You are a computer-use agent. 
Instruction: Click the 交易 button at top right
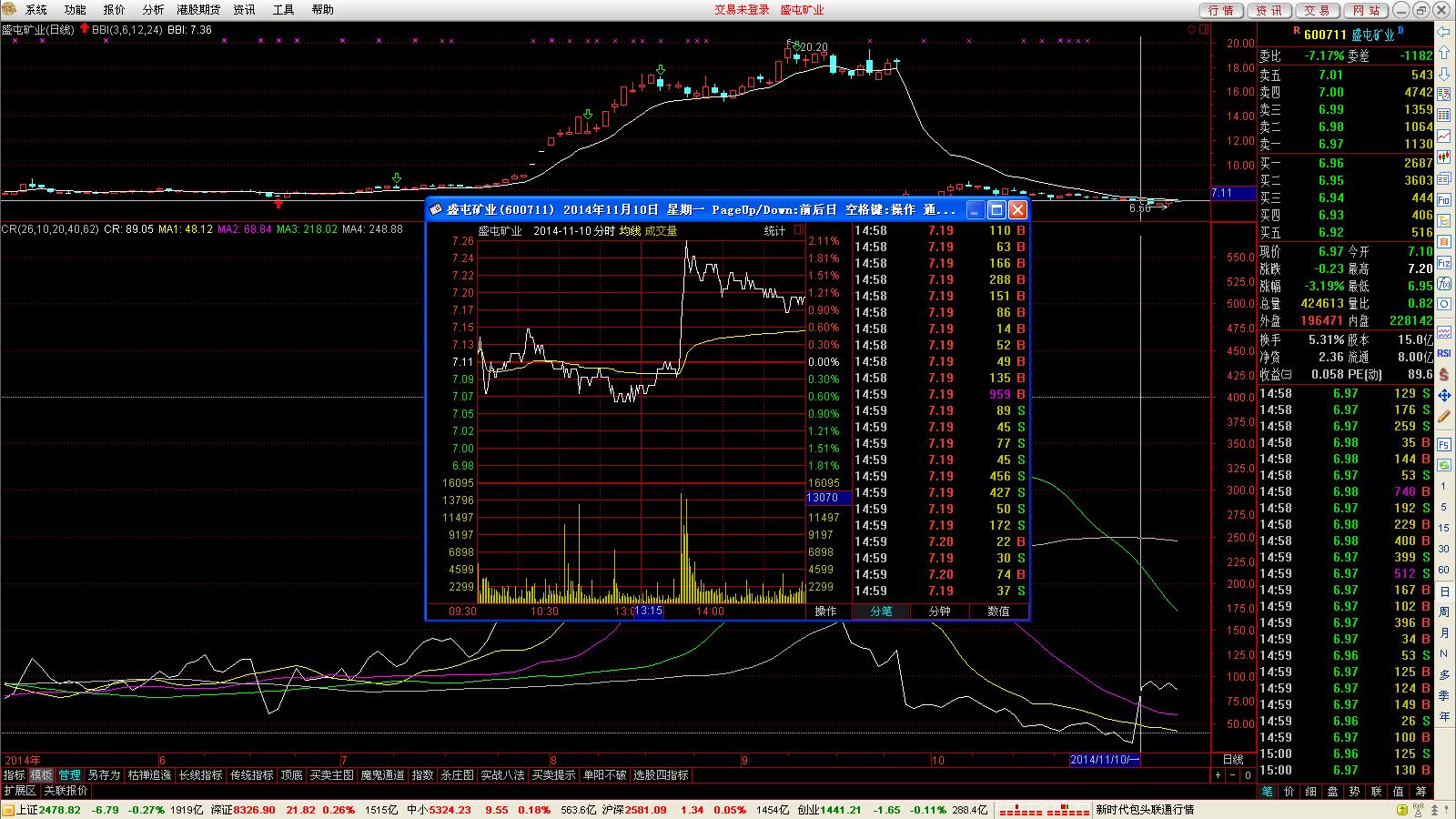[1317, 10]
